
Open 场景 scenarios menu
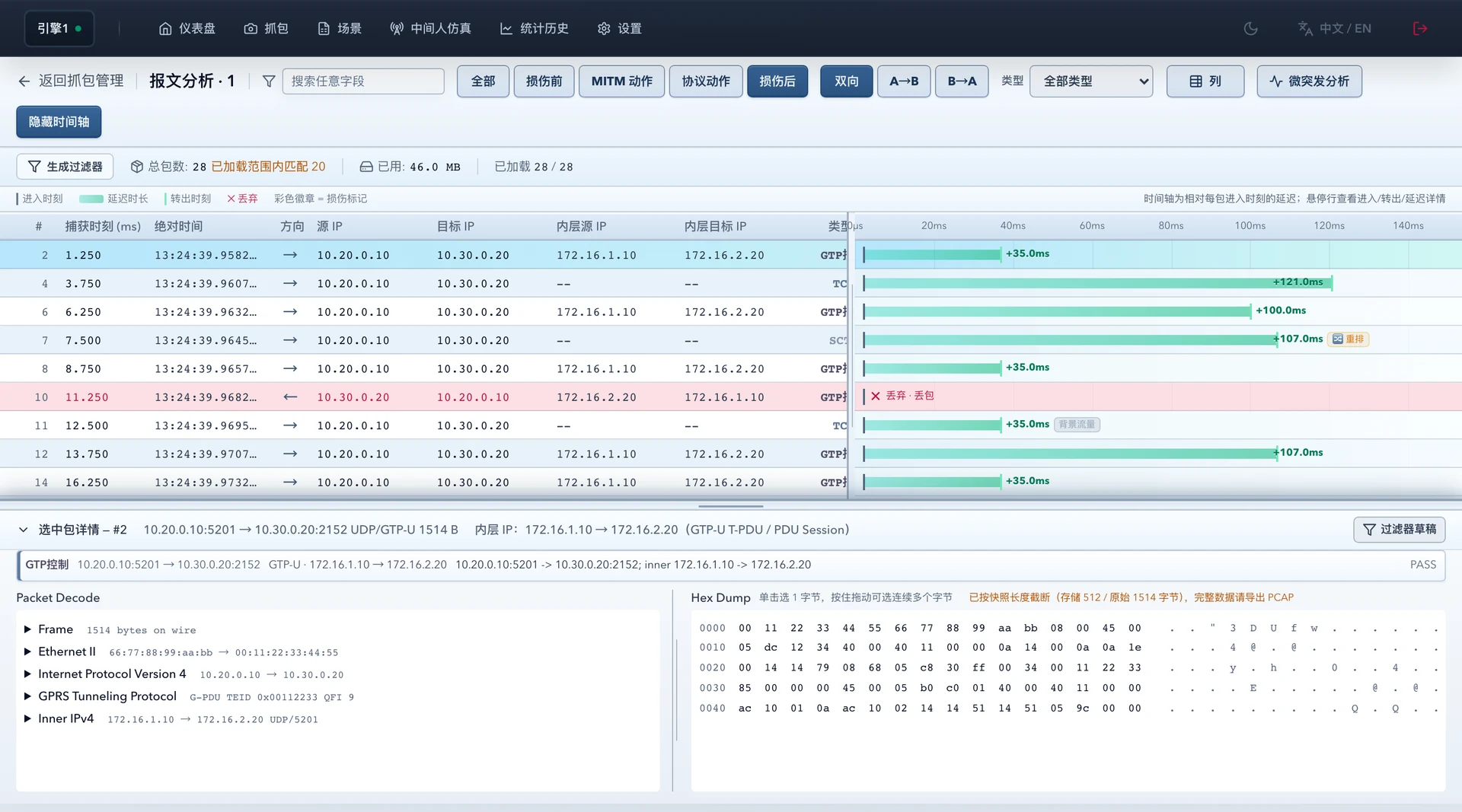tap(339, 28)
